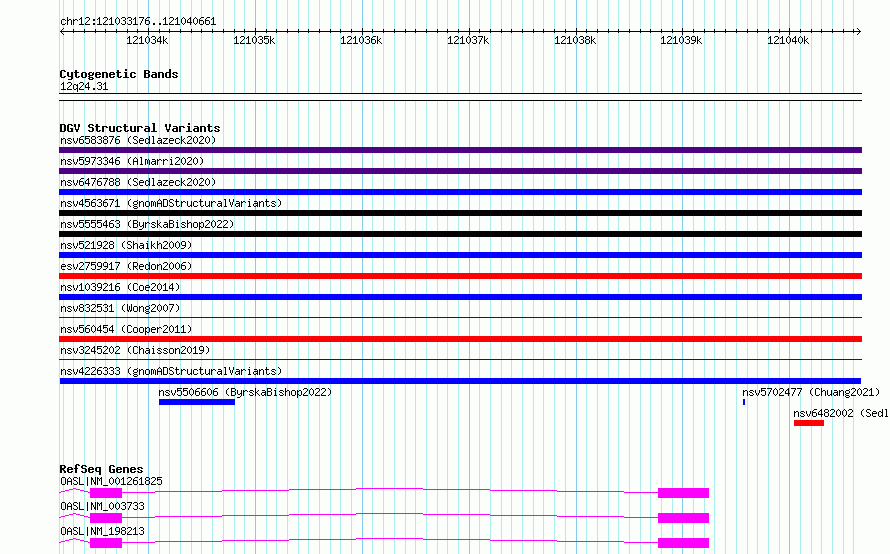
Task: Open variant nsv3245202 (Chaisson2019) label
Action: tap(135, 350)
